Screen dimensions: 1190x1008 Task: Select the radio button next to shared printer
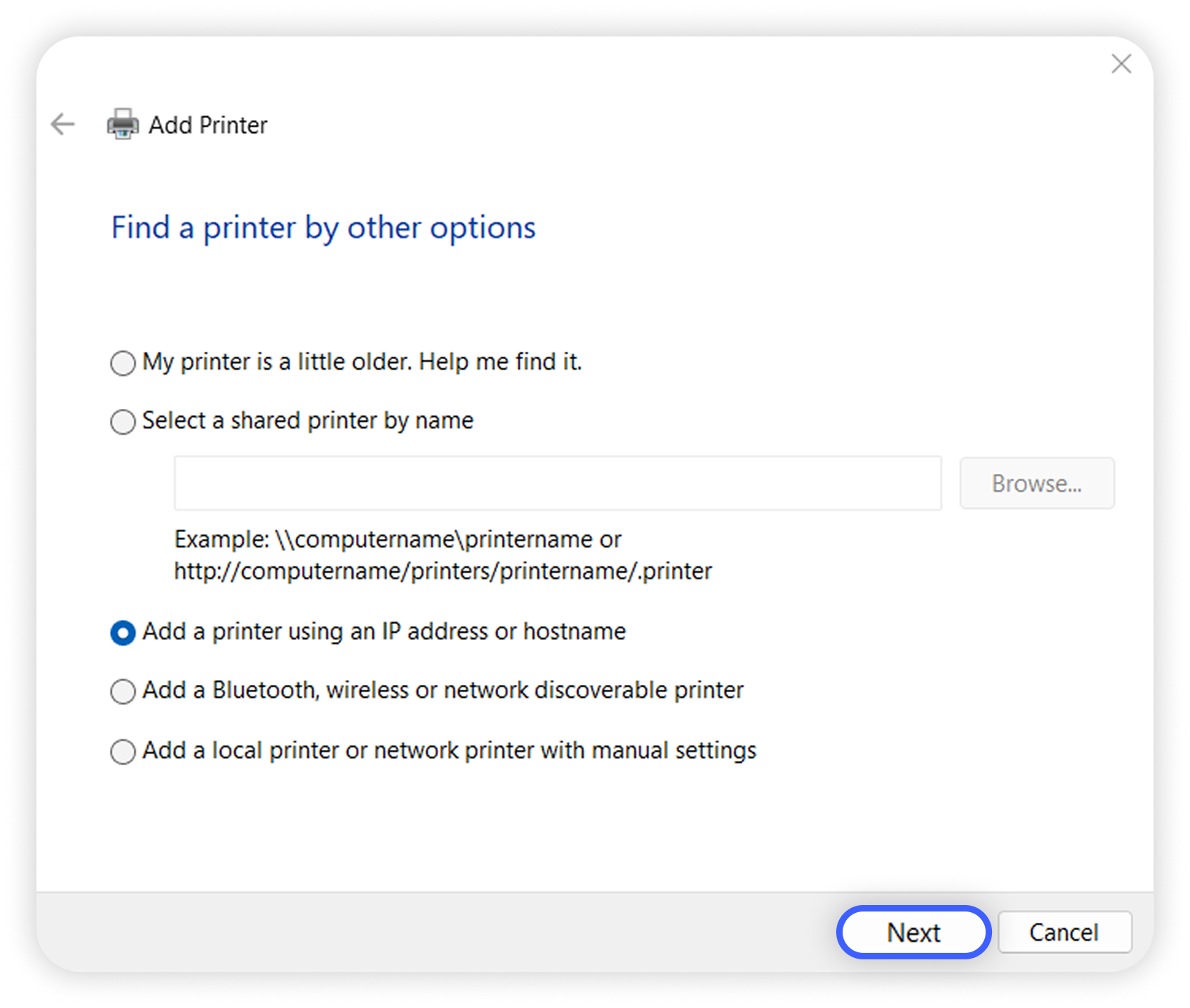122,422
